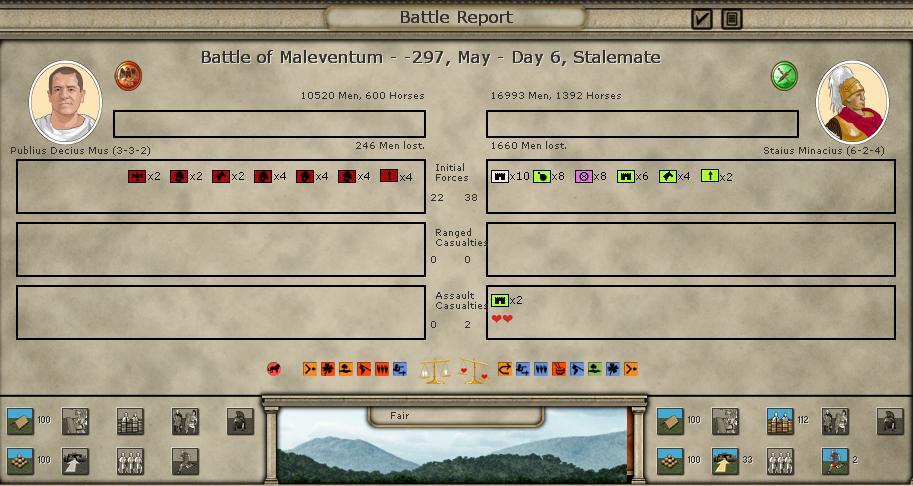This screenshot has height=486, width=913.
Task: Select the purple unit icon marked x8
Action: pos(583,177)
